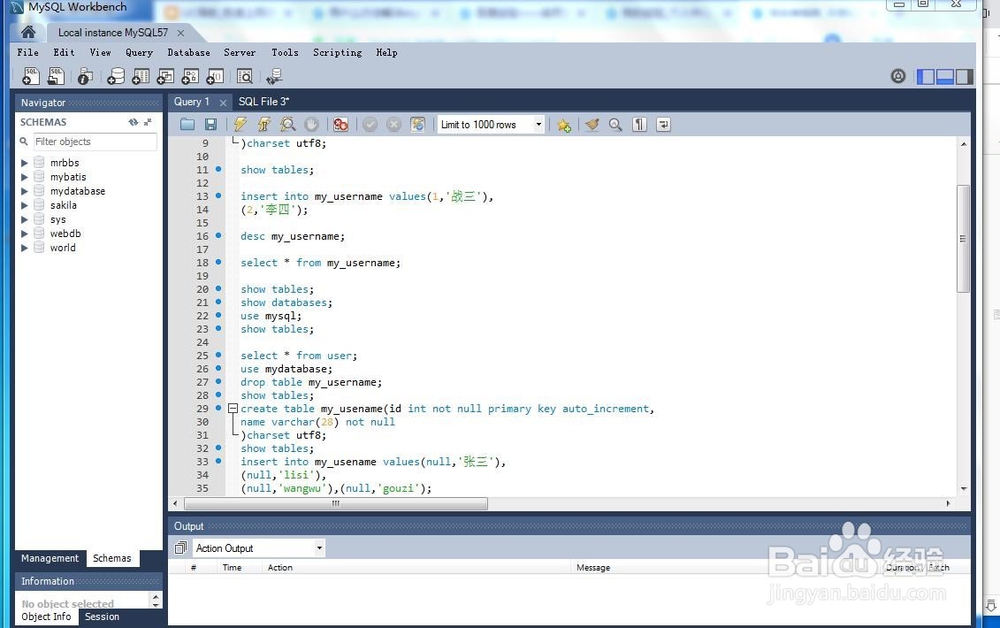Expand the mydatabase schema

pos(24,191)
